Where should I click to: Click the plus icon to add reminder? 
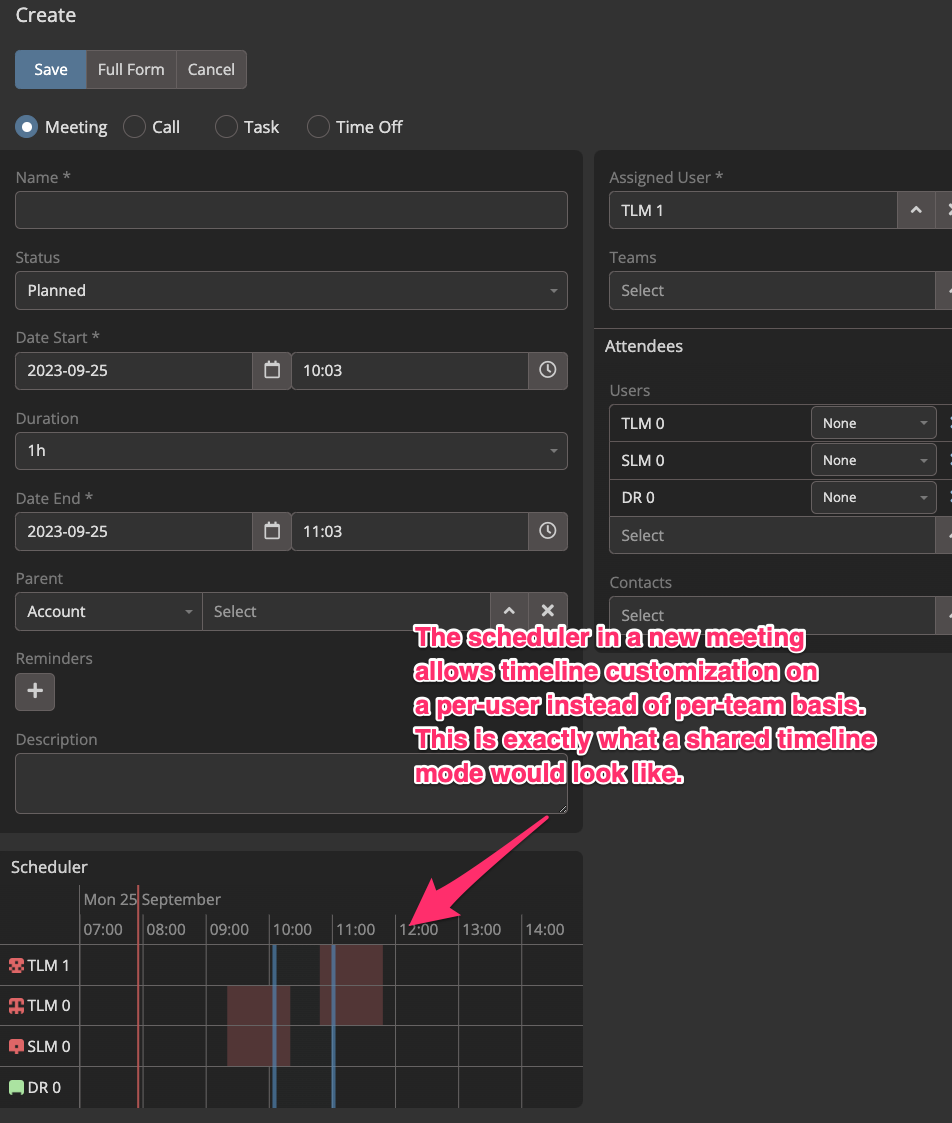coord(35,691)
